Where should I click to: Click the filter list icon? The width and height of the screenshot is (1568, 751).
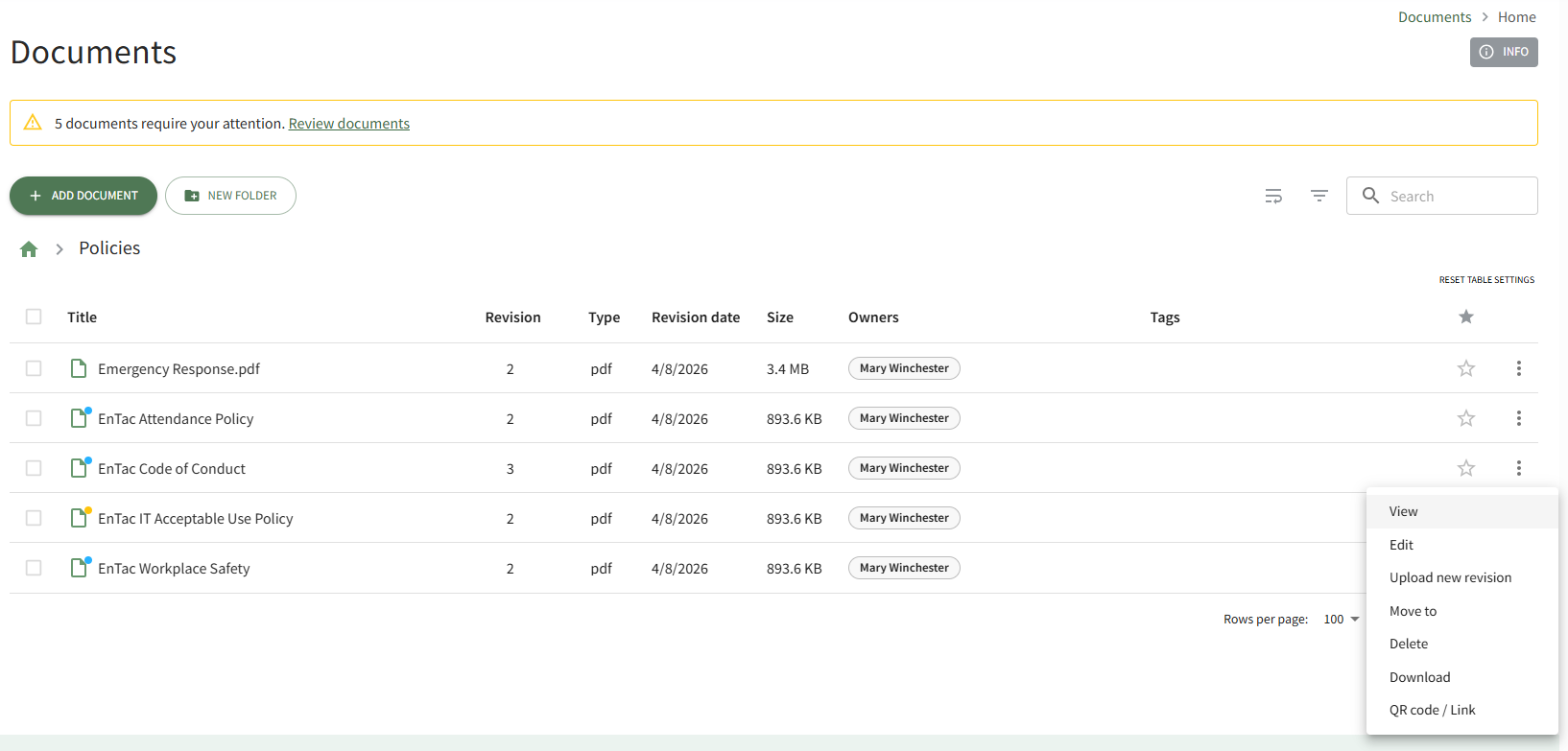pyautogui.click(x=1319, y=196)
